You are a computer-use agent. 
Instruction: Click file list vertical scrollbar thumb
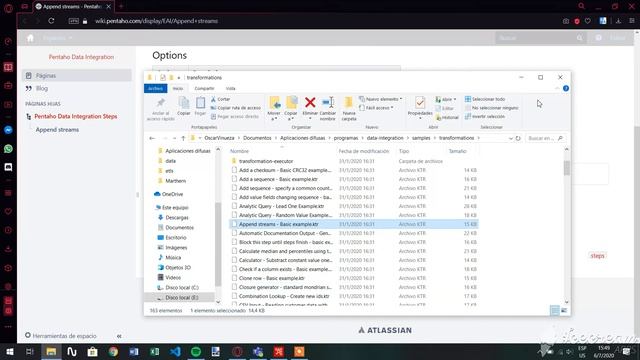(x=567, y=168)
